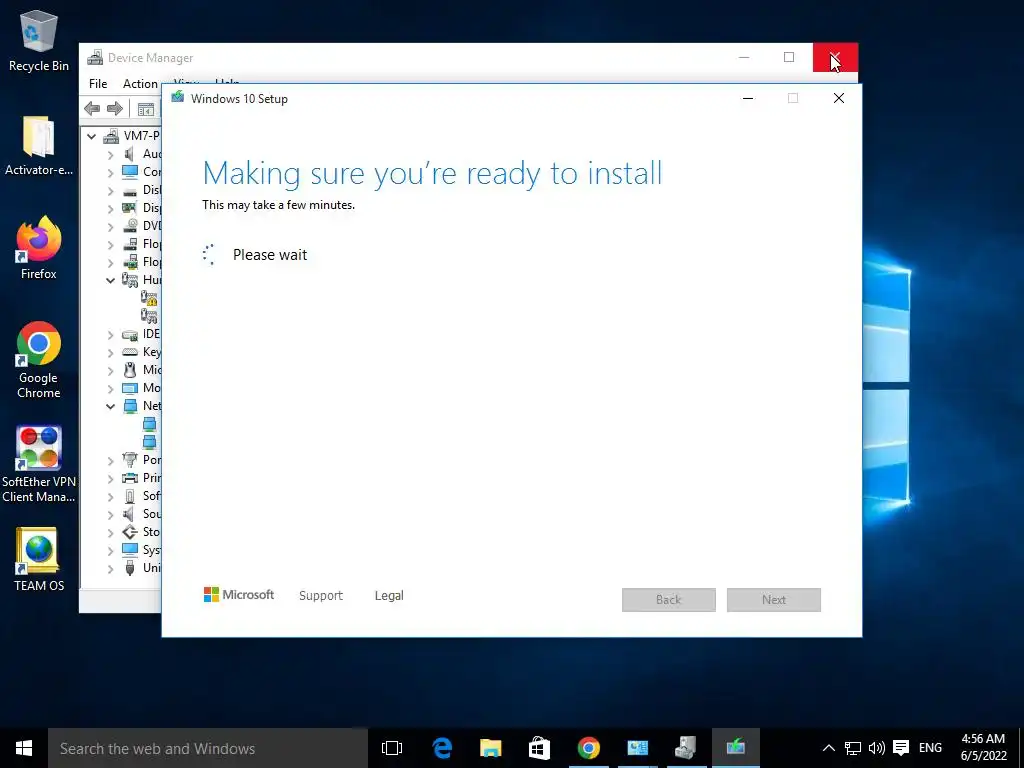Select the Storage controllers icon
This screenshot has width=1024, height=768.
[x=130, y=532]
